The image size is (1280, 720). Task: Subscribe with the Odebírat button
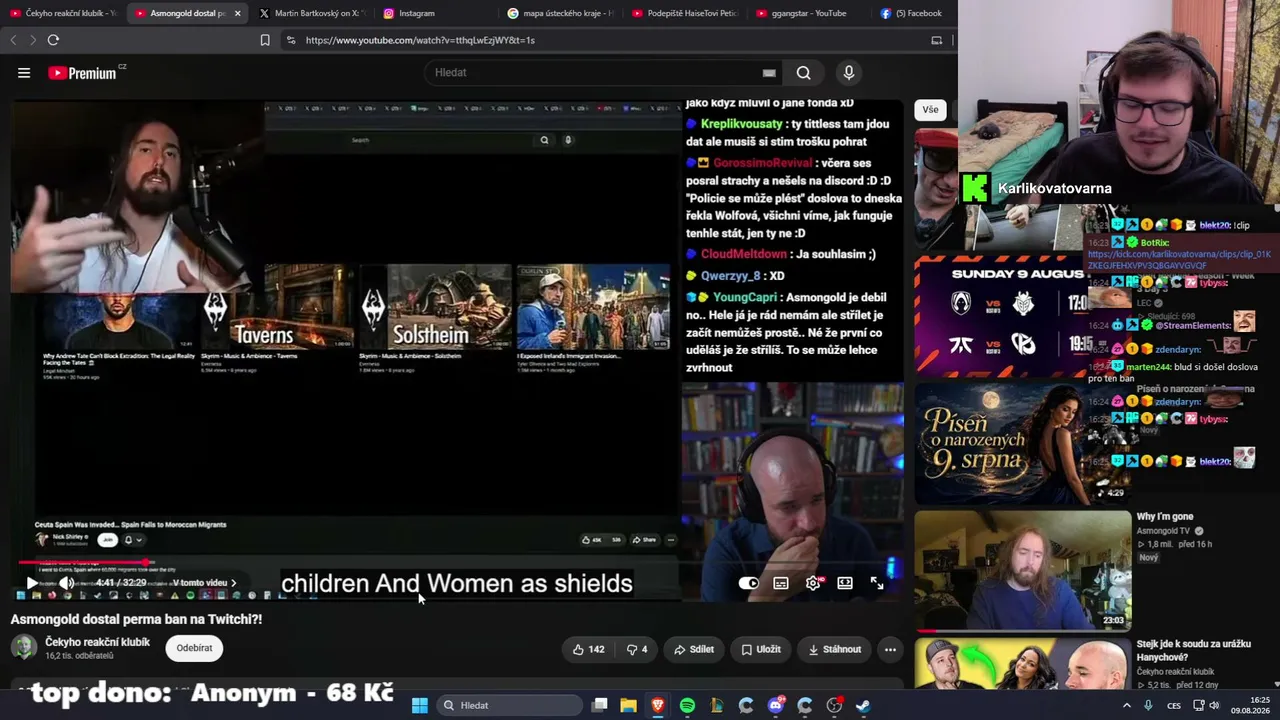(194, 648)
